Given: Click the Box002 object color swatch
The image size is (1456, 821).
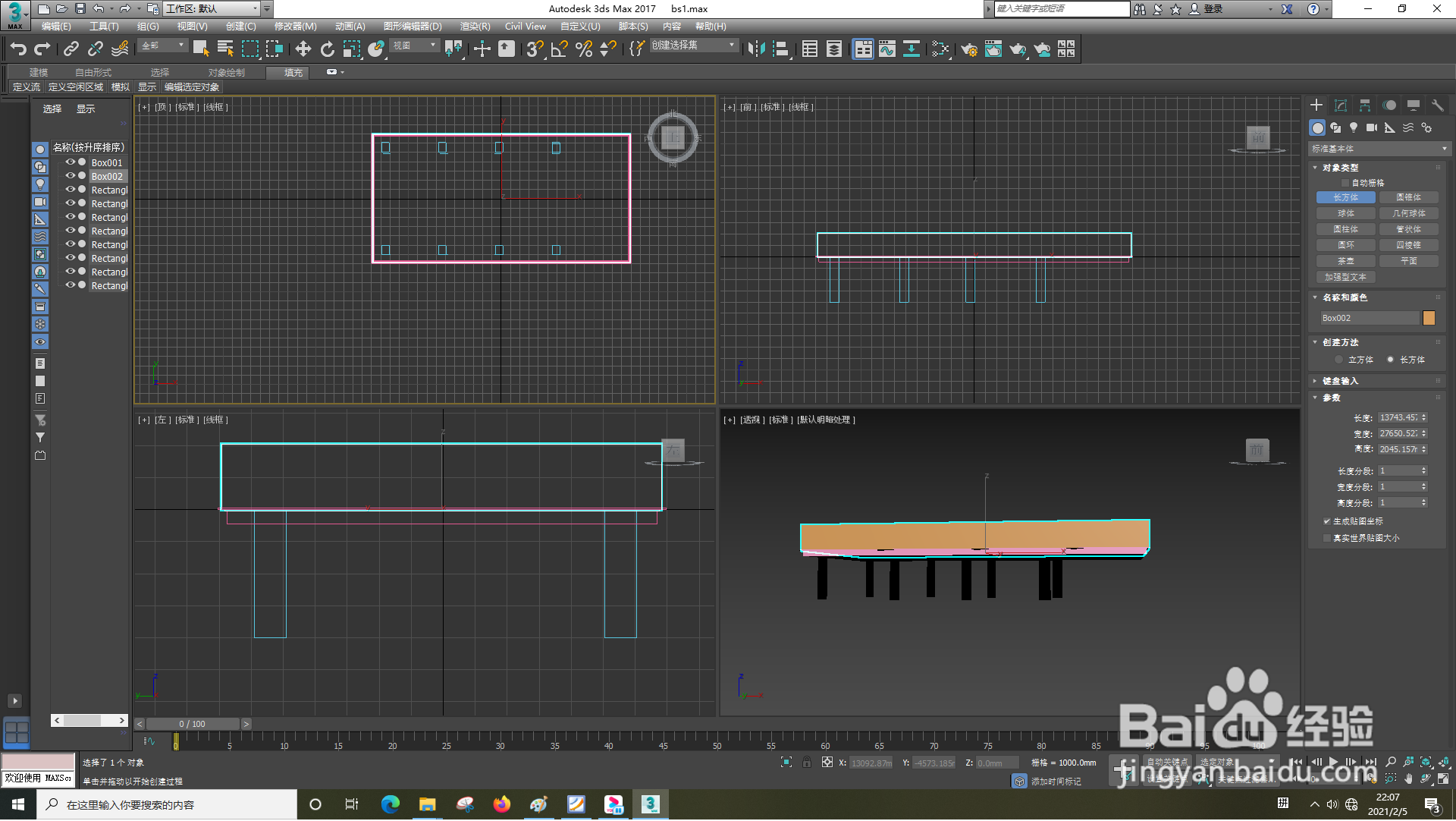Looking at the screenshot, I should pyautogui.click(x=1429, y=318).
